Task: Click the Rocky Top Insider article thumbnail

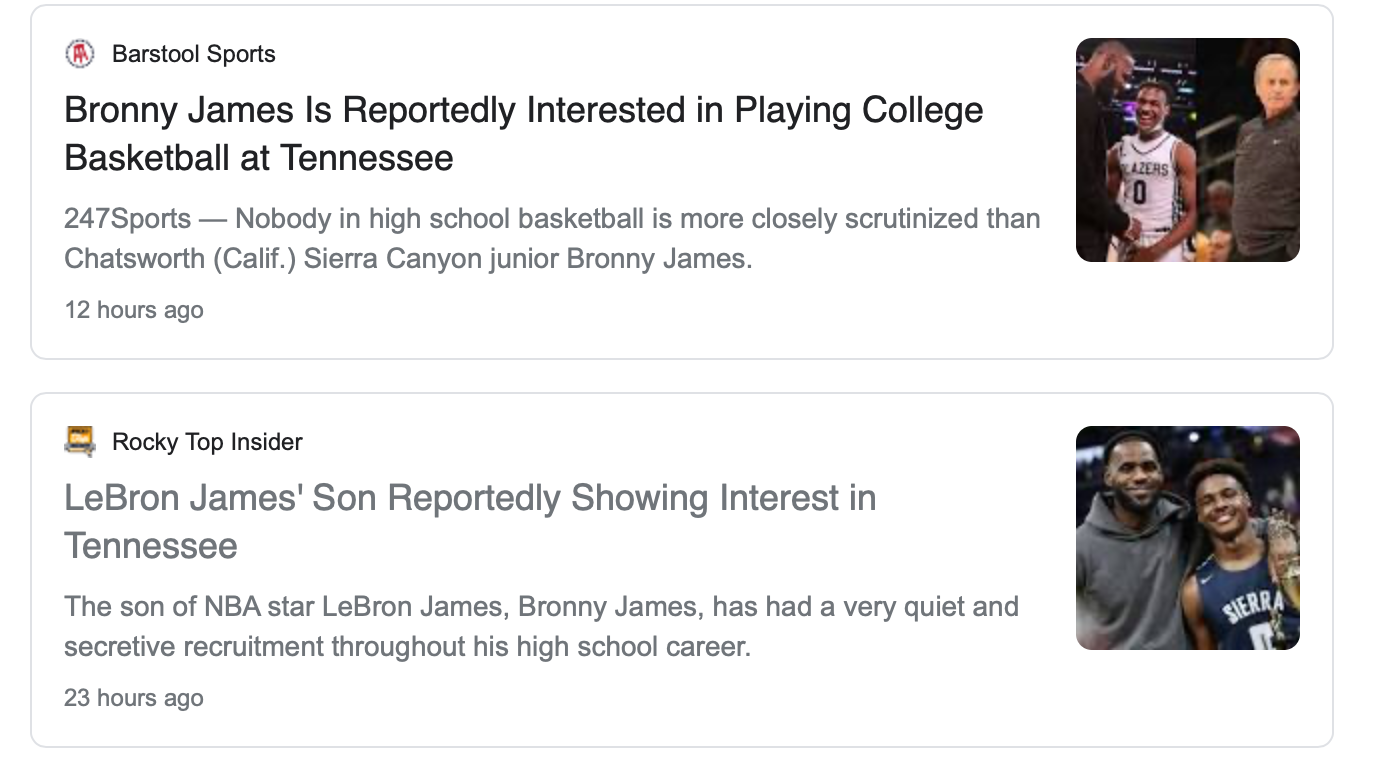Action: [1187, 538]
